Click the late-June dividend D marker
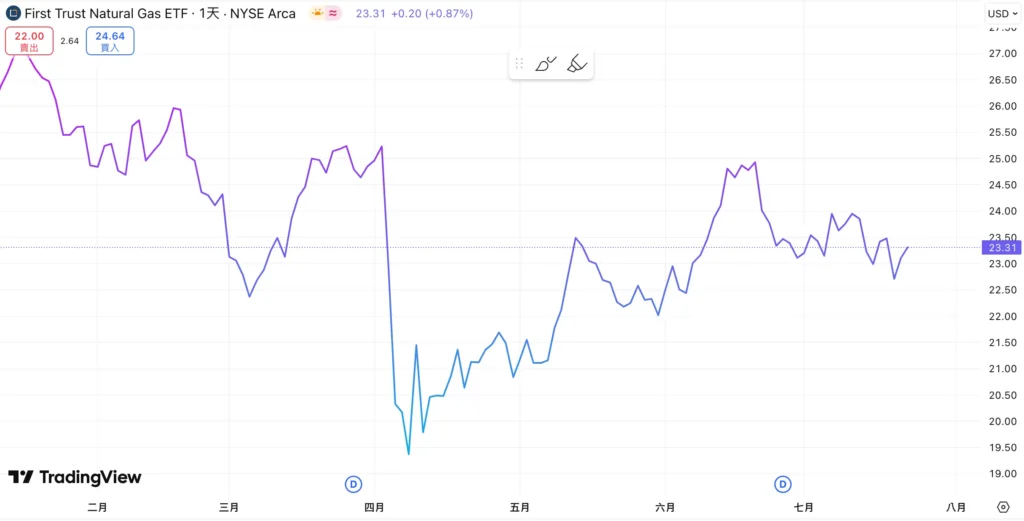 pyautogui.click(x=783, y=484)
